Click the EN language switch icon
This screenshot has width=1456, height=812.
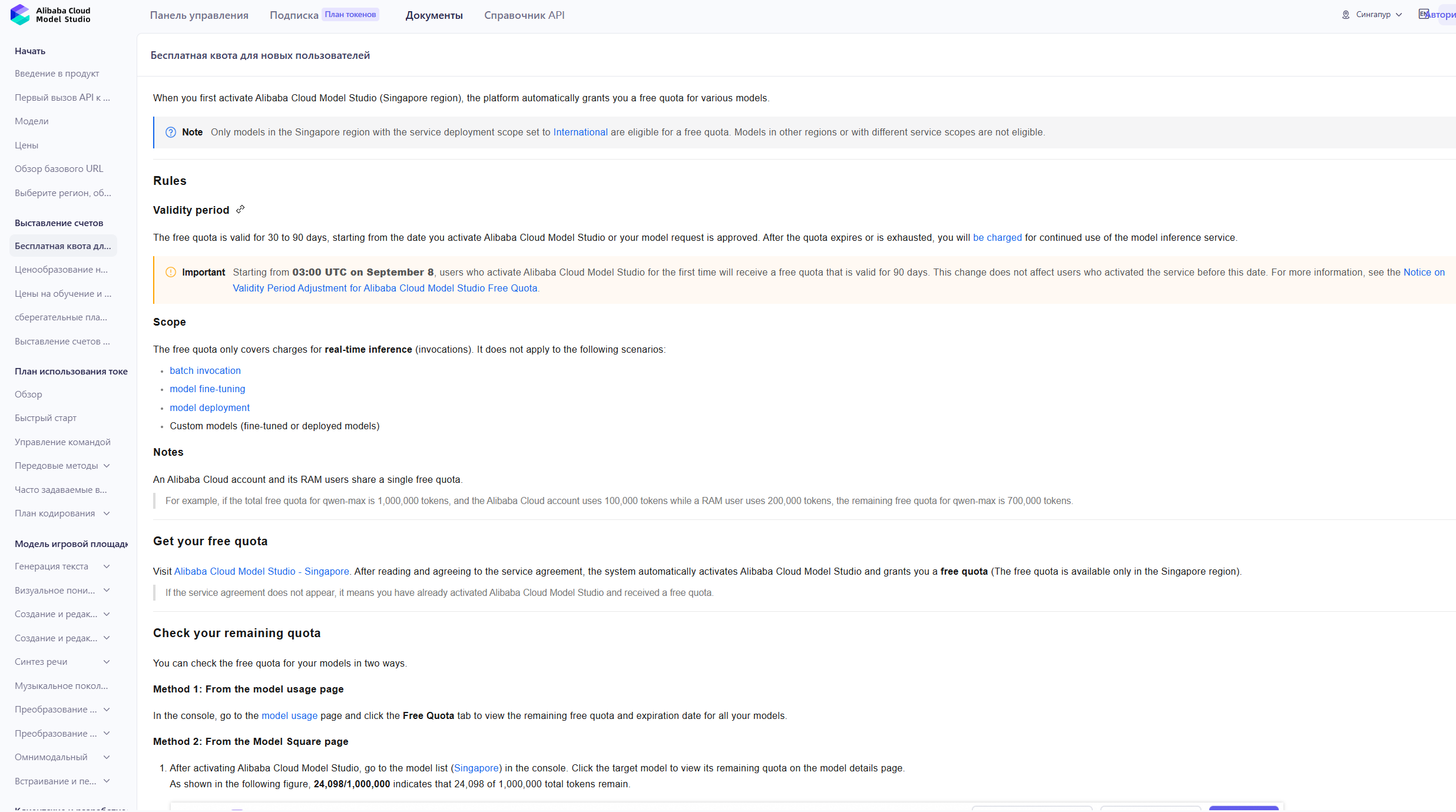point(1424,14)
